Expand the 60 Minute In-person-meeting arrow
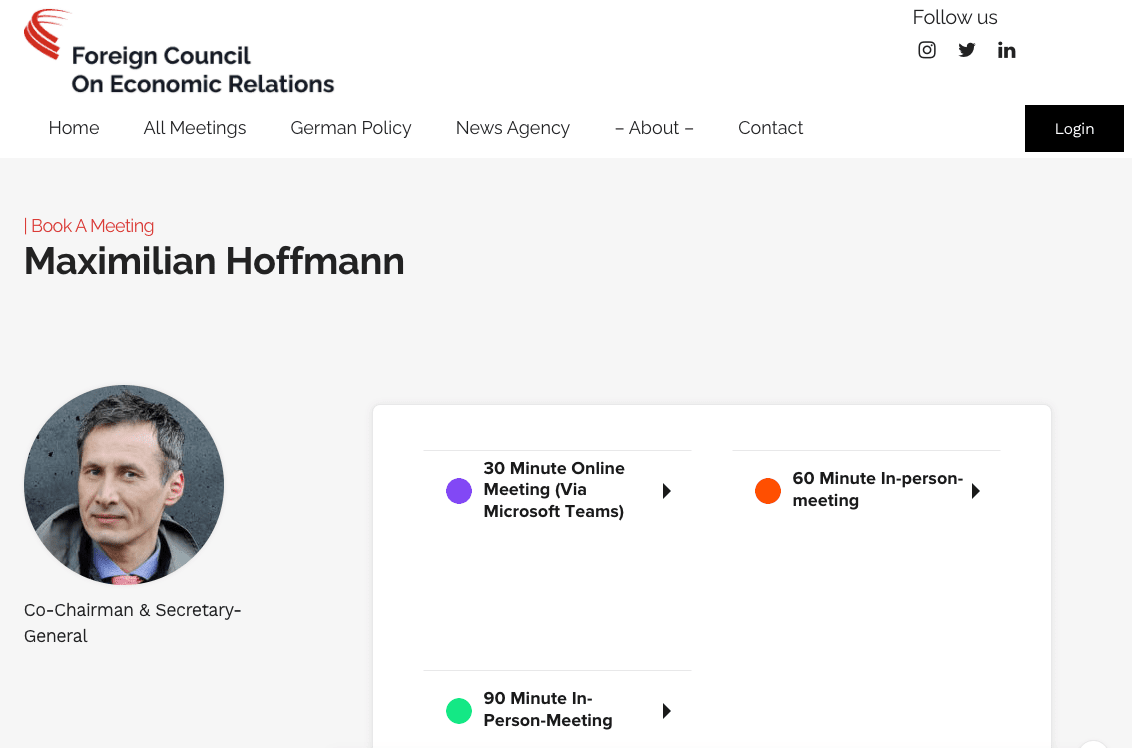The height and width of the screenshot is (748, 1132). pyautogui.click(x=976, y=491)
